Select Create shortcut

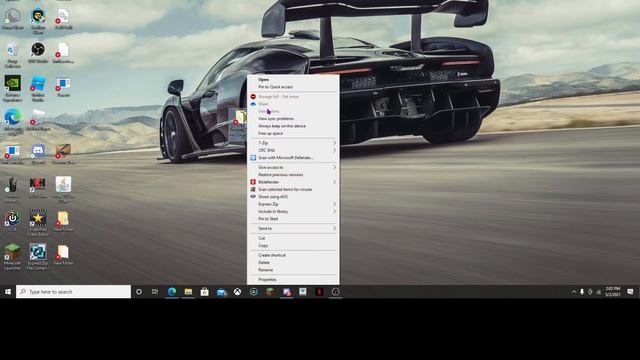tap(293, 255)
